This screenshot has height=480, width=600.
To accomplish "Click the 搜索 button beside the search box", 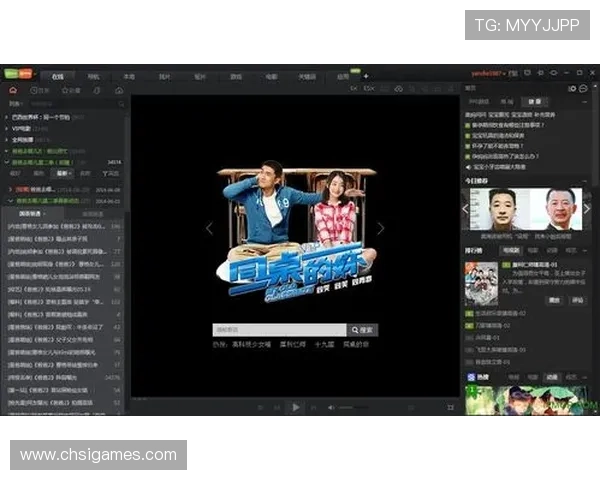I will pyautogui.click(x=362, y=329).
